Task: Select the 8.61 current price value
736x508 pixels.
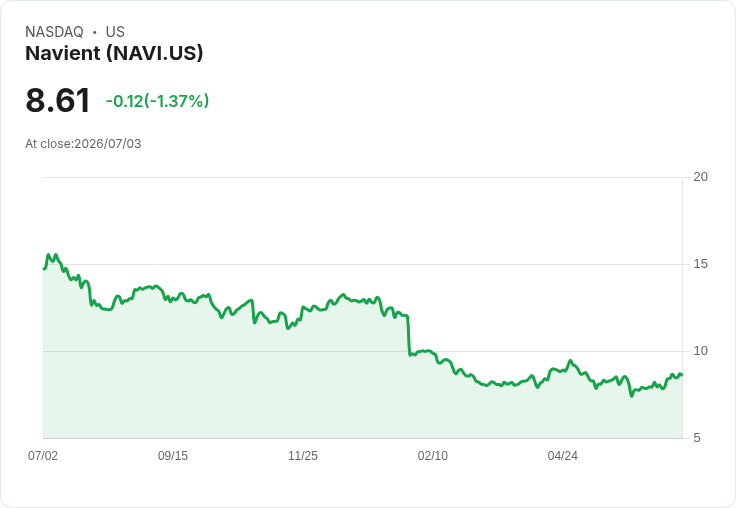Action: click(x=58, y=100)
